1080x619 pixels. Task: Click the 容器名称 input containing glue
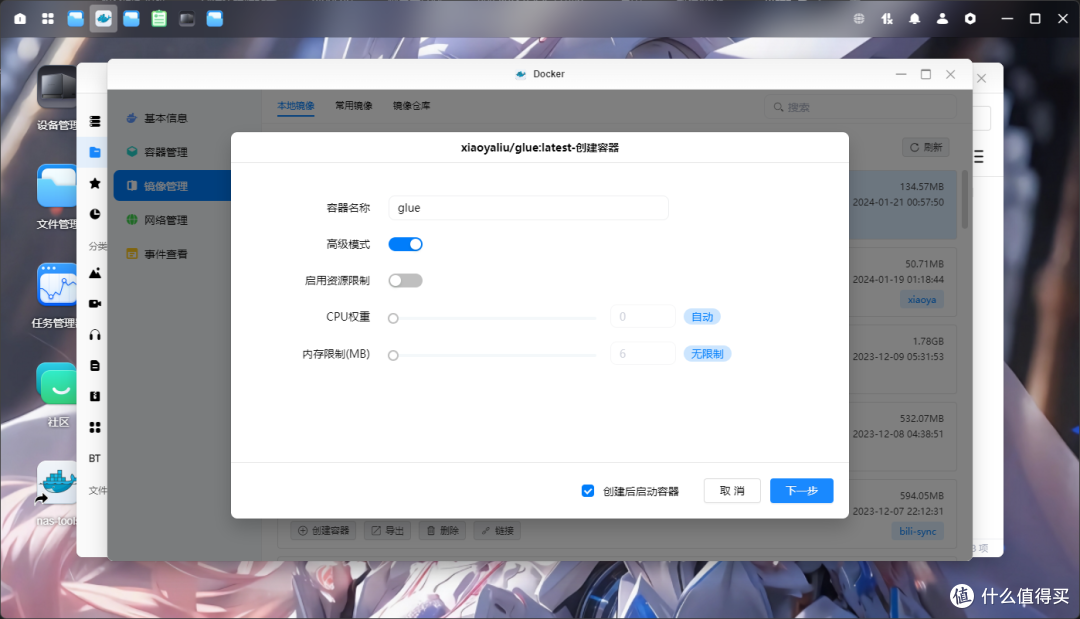tap(528, 208)
